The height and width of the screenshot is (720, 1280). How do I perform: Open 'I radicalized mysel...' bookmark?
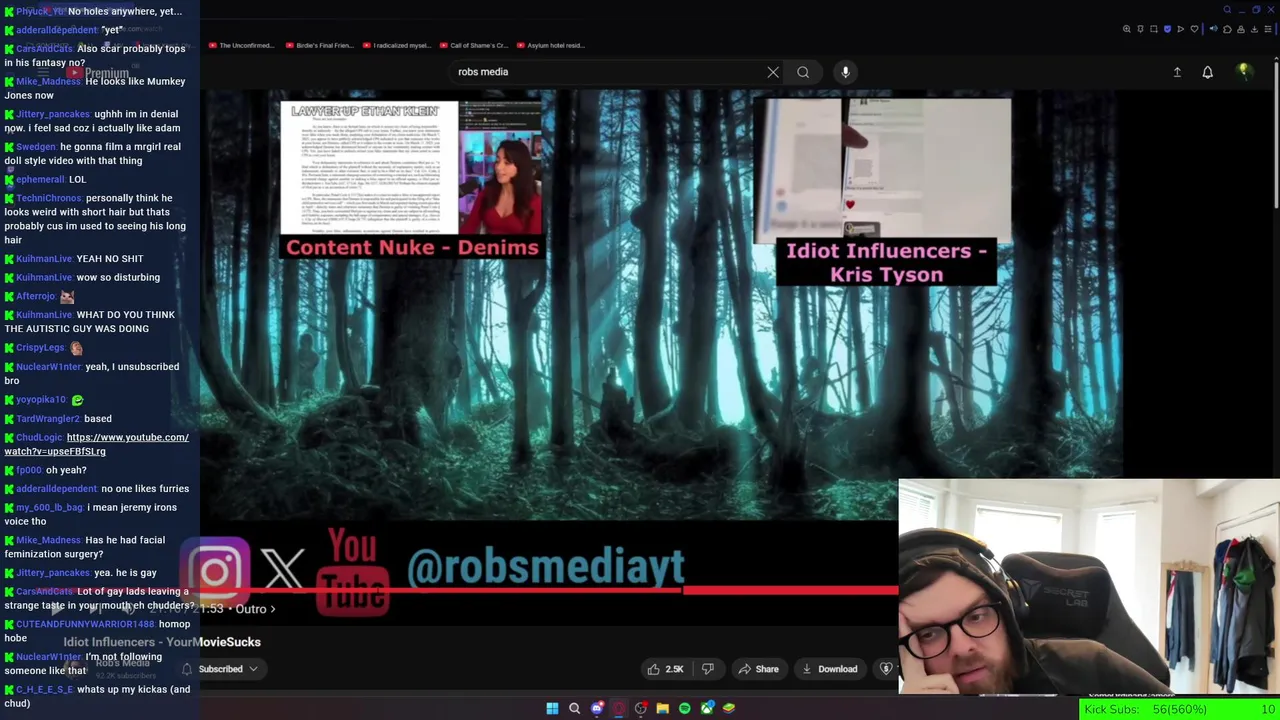point(397,45)
